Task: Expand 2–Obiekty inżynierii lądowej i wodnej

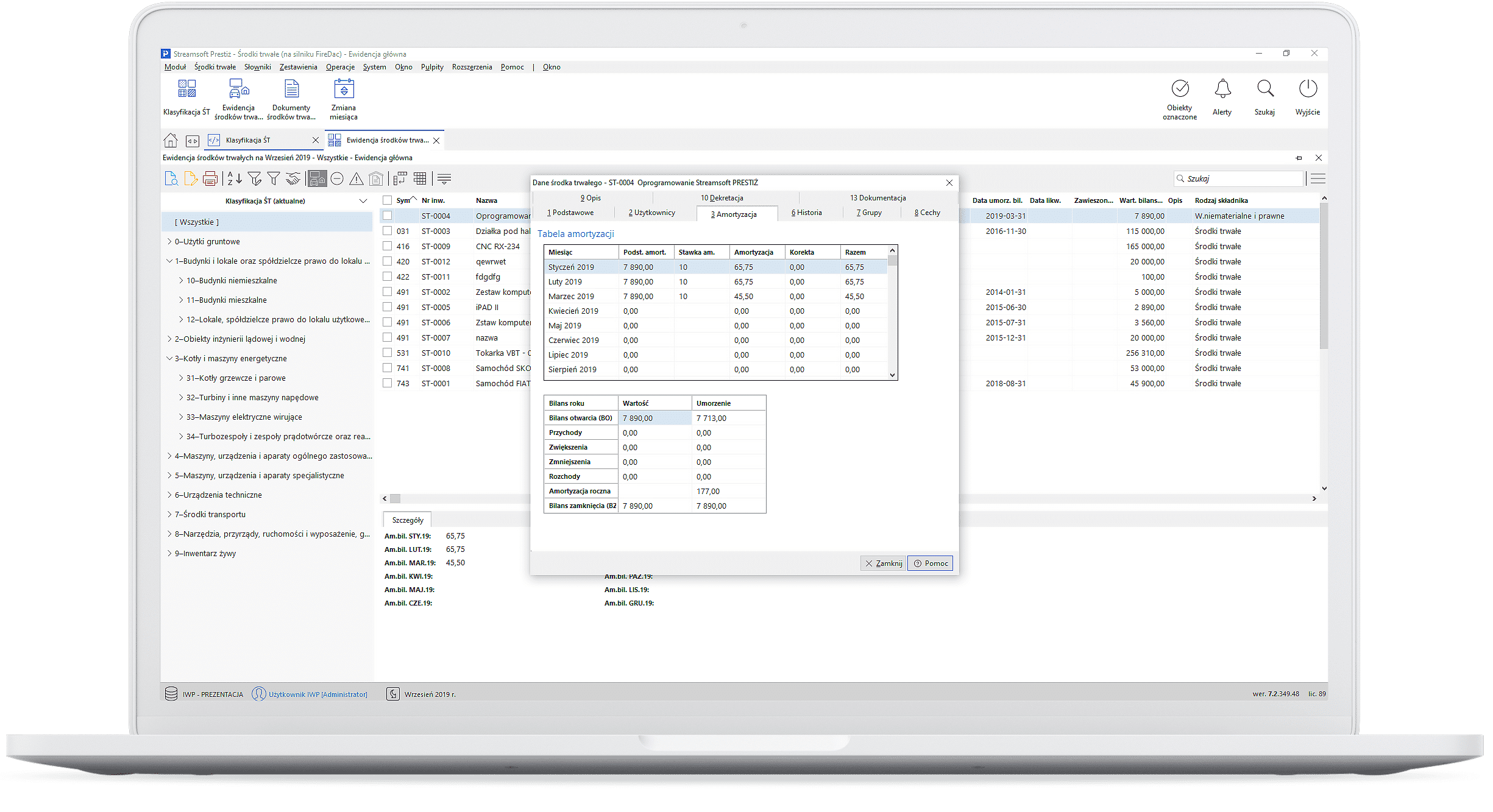Action: (169, 339)
